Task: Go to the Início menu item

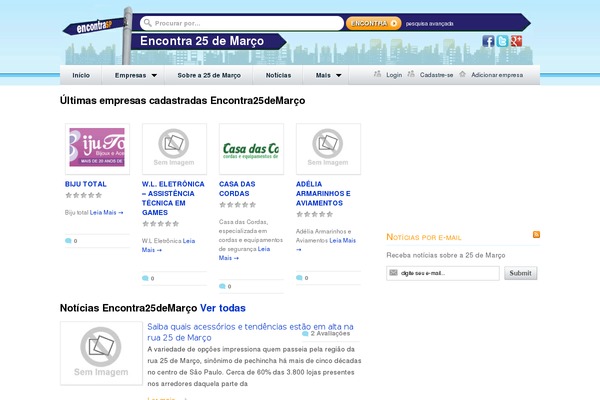Action: pos(81,75)
